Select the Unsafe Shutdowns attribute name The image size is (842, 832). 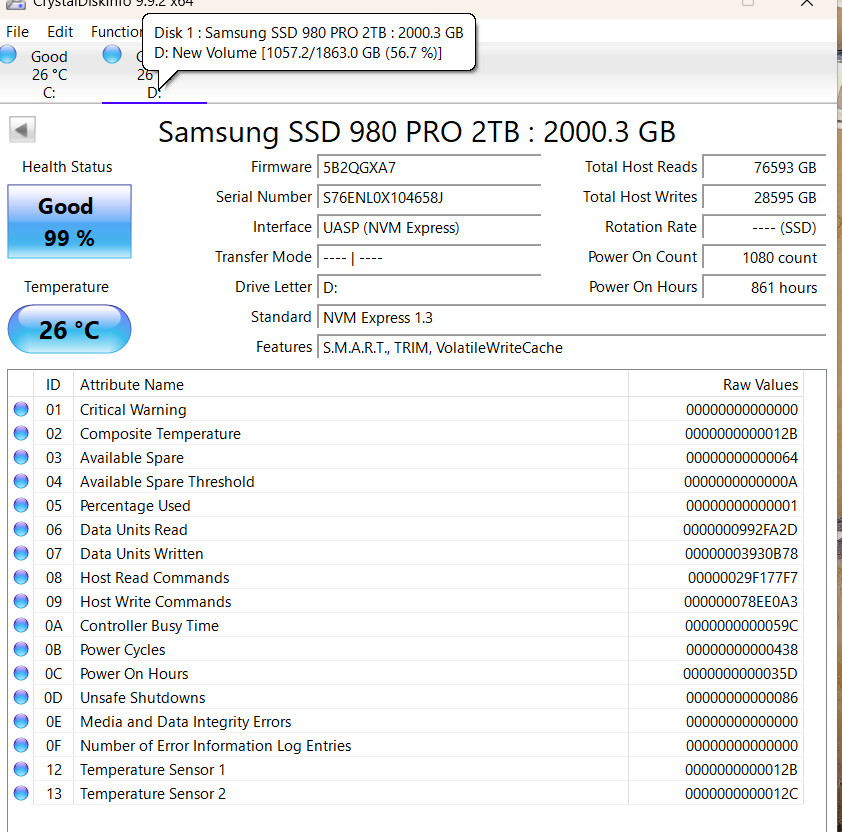click(142, 698)
